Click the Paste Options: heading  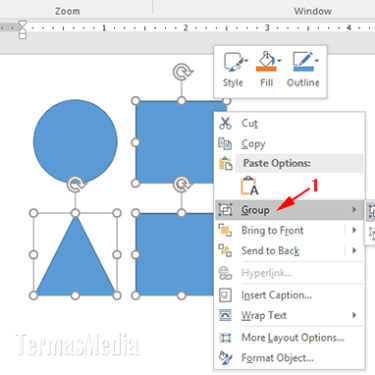[x=277, y=163]
